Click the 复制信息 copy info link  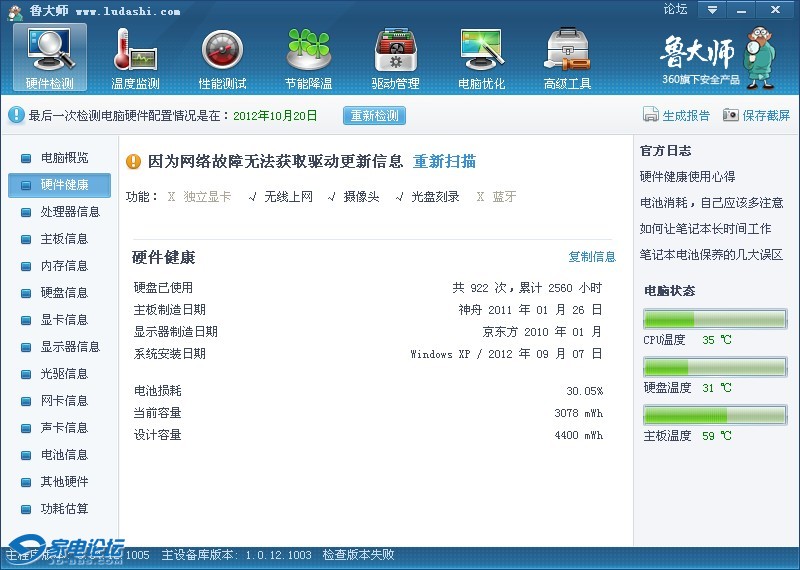coord(592,257)
